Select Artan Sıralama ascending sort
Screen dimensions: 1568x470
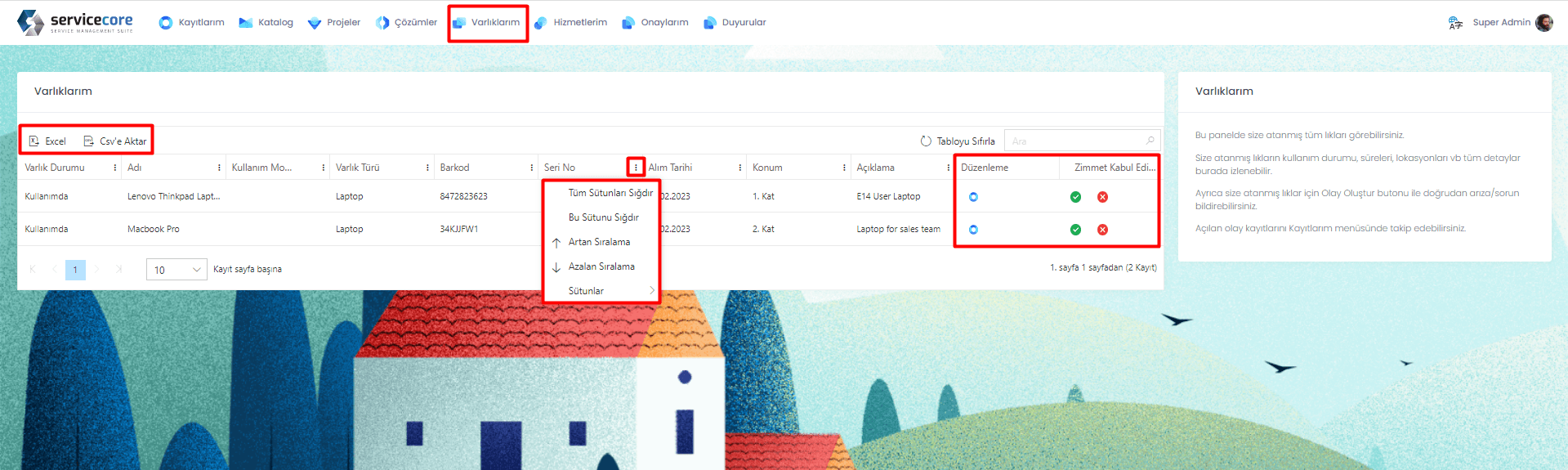601,242
